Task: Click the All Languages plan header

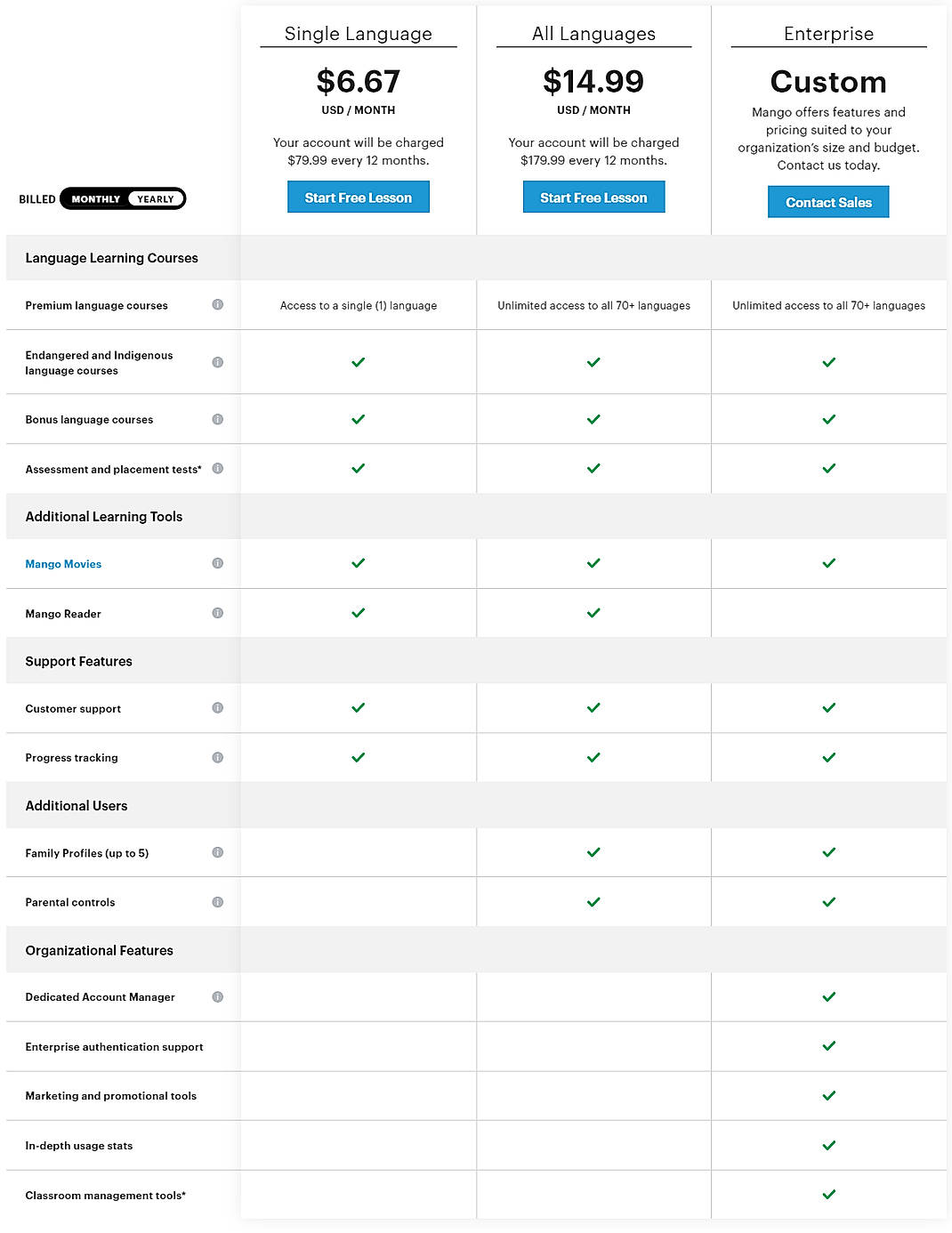Action: 593,34
